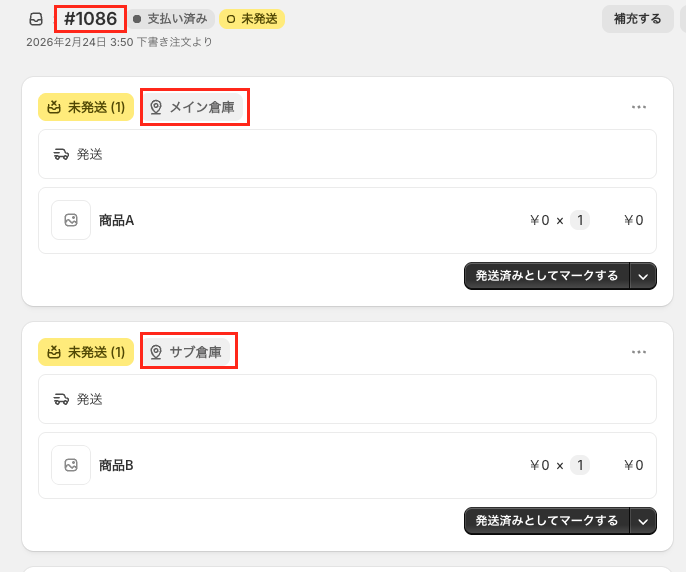
Task: Click the three-dot menu for サブ倉庫 fulfillment
Action: 639,352
